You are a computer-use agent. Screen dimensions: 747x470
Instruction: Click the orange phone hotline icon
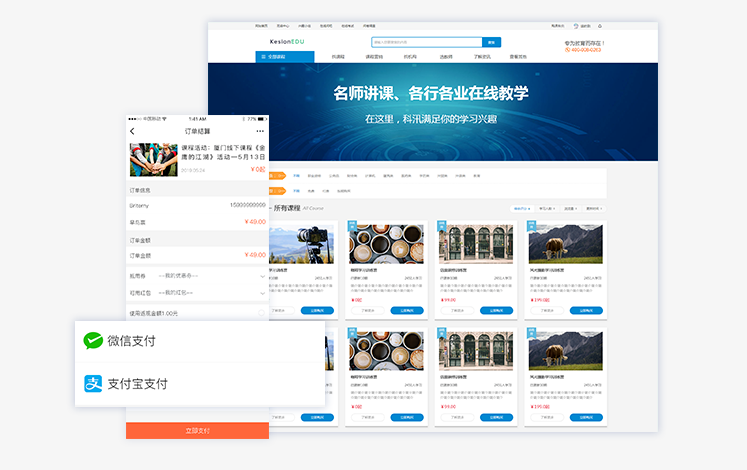click(x=567, y=50)
